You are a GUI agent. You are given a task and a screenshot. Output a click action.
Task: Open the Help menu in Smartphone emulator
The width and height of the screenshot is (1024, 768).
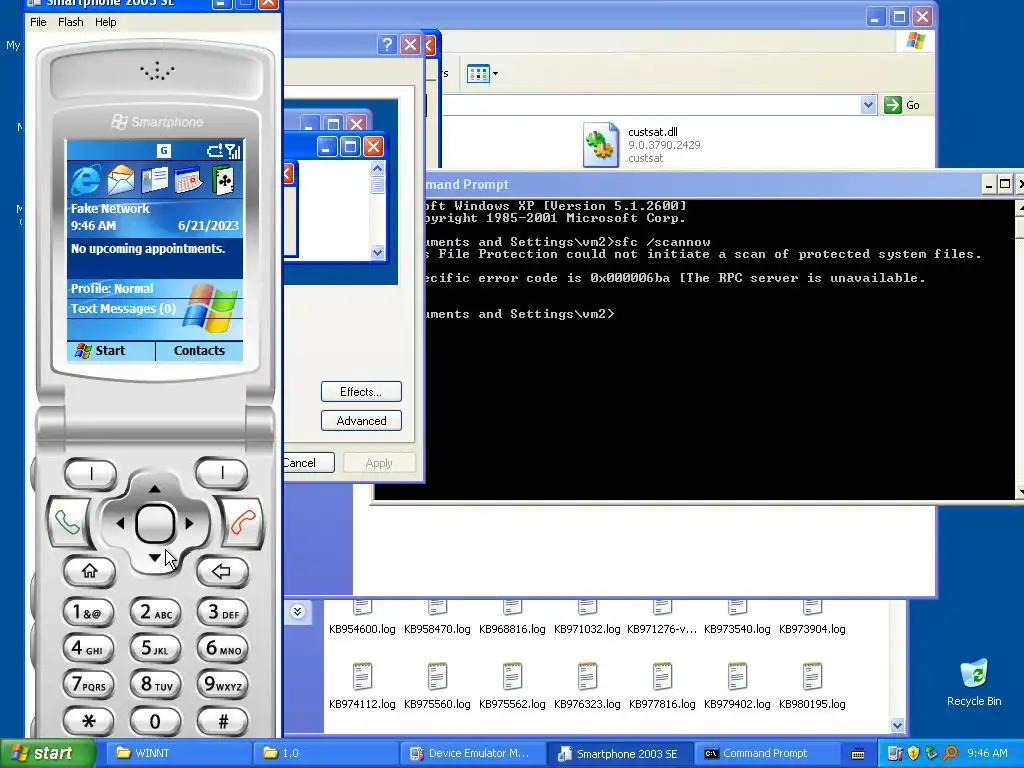106,22
